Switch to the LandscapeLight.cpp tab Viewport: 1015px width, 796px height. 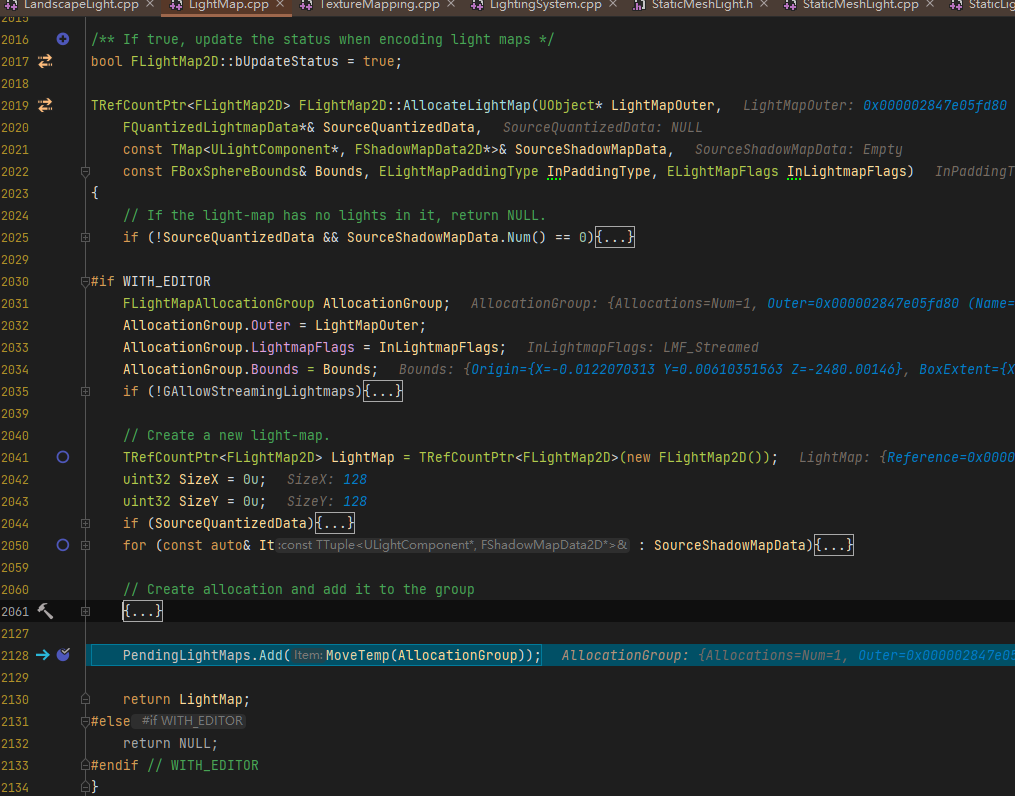(81, 5)
